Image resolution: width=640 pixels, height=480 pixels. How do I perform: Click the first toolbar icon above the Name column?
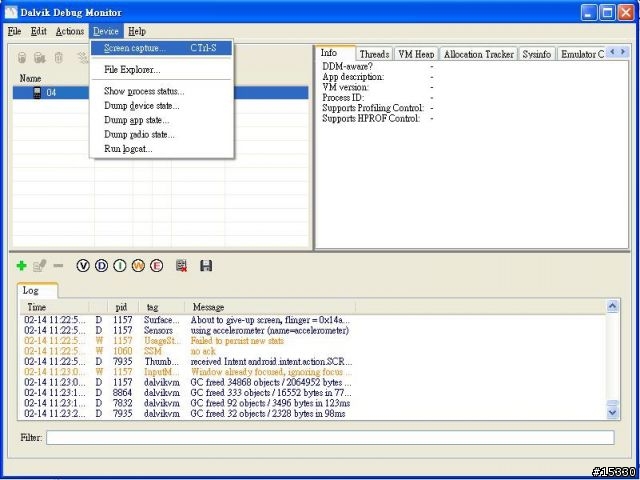pos(22,58)
